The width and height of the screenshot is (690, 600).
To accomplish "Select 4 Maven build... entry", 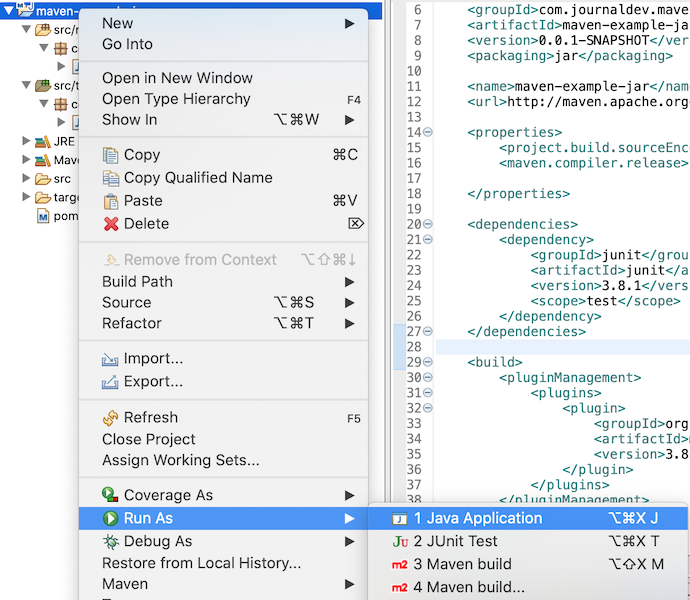I will point(528,587).
